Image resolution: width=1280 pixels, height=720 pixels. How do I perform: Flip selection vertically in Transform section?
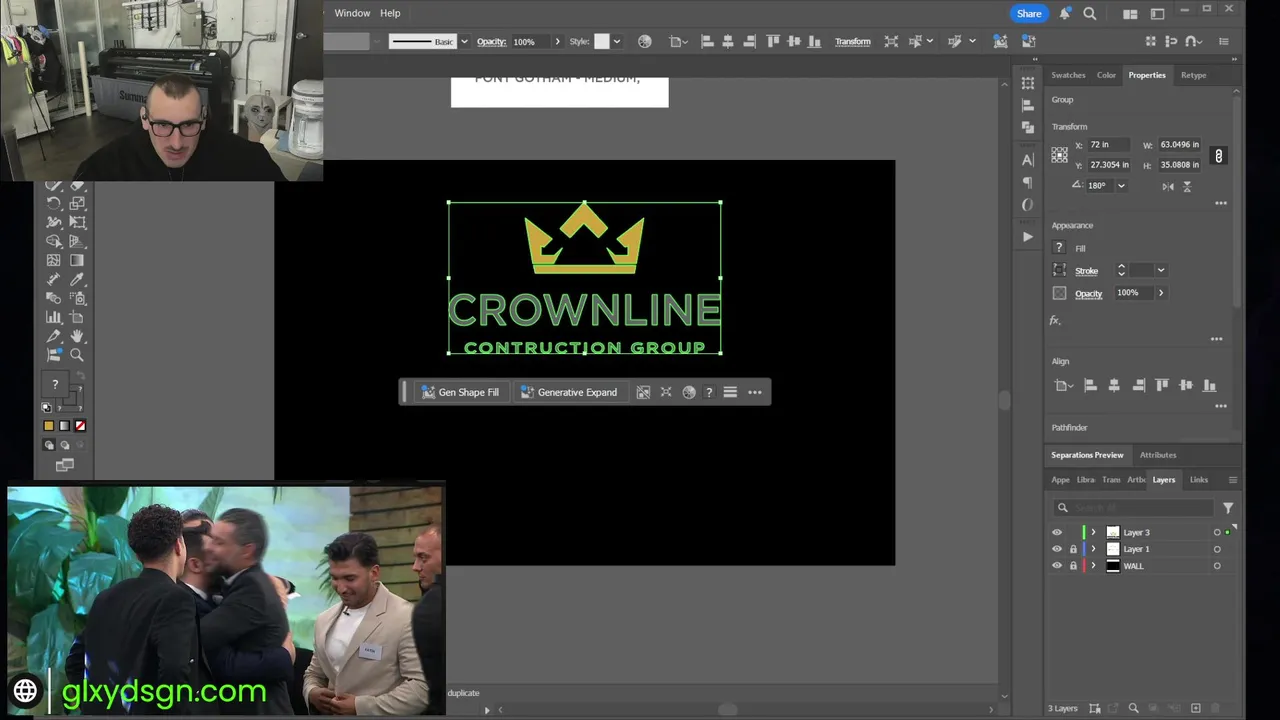point(1187,186)
